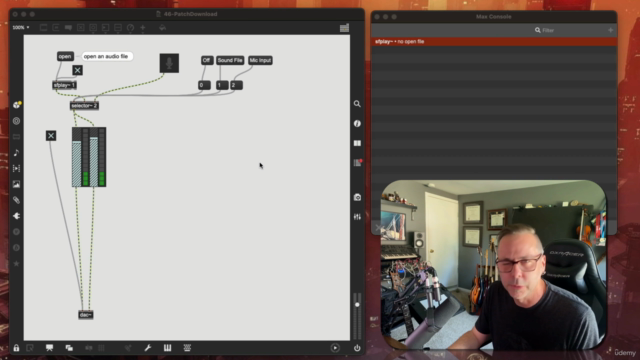The width and height of the screenshot is (640, 360).
Task: Adjust the left channel gain slider
Action: click(x=76, y=157)
